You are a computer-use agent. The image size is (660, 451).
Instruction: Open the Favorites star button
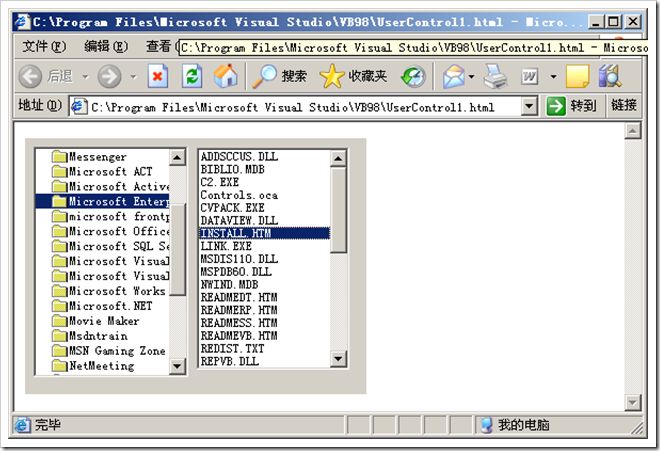click(353, 76)
